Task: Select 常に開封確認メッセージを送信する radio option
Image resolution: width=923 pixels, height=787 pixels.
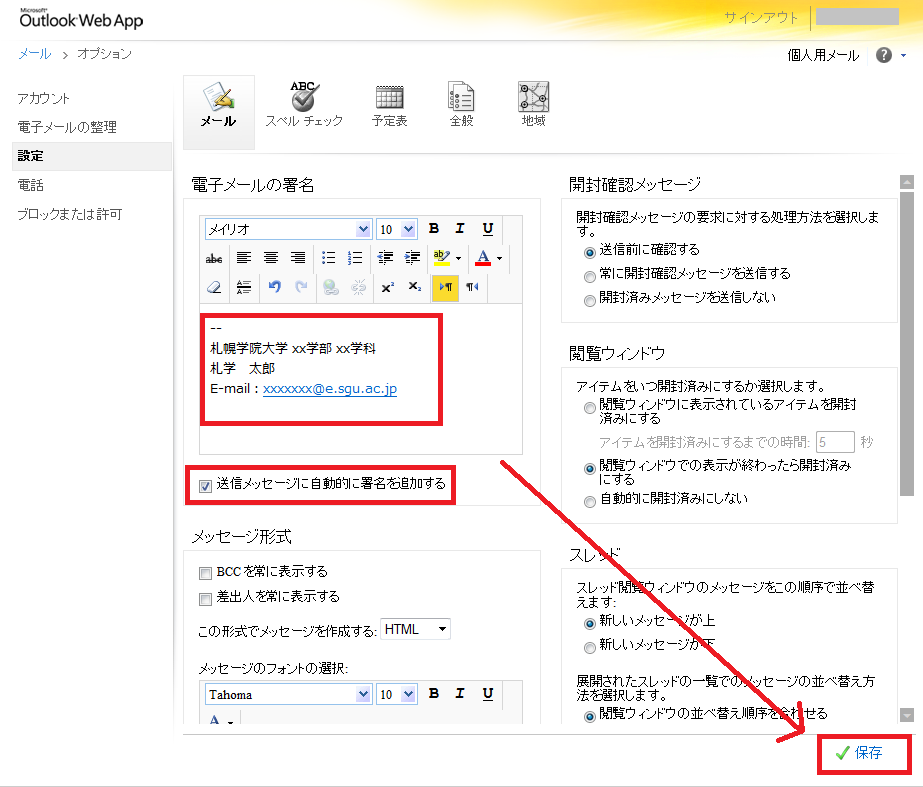Action: [x=590, y=274]
